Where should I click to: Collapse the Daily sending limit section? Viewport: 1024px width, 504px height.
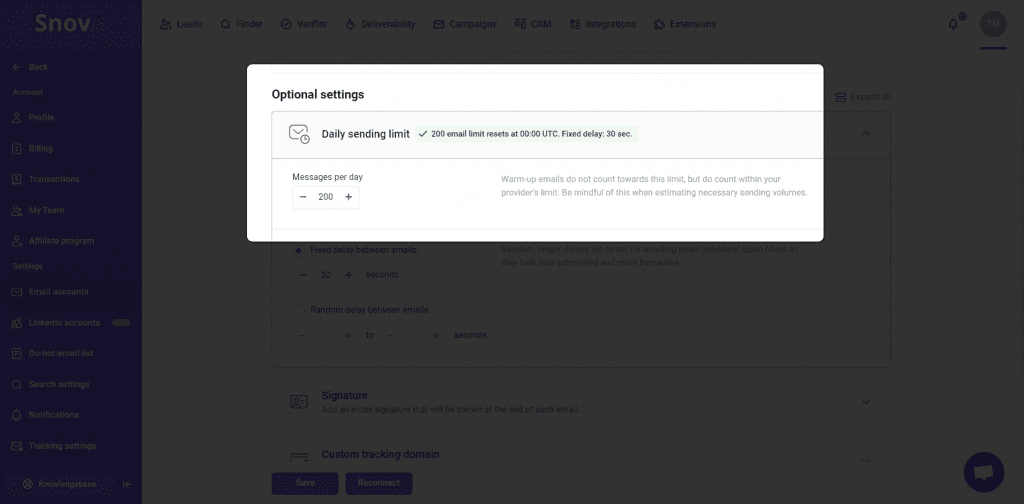[x=866, y=134]
